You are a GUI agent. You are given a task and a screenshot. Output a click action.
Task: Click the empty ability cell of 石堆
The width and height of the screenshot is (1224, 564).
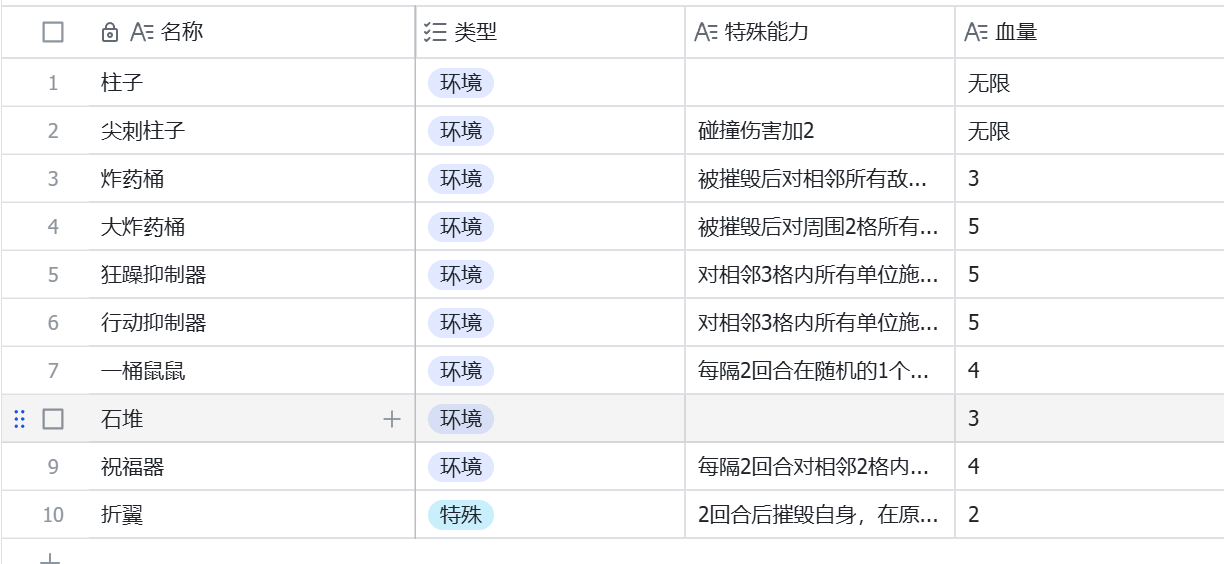(x=820, y=418)
